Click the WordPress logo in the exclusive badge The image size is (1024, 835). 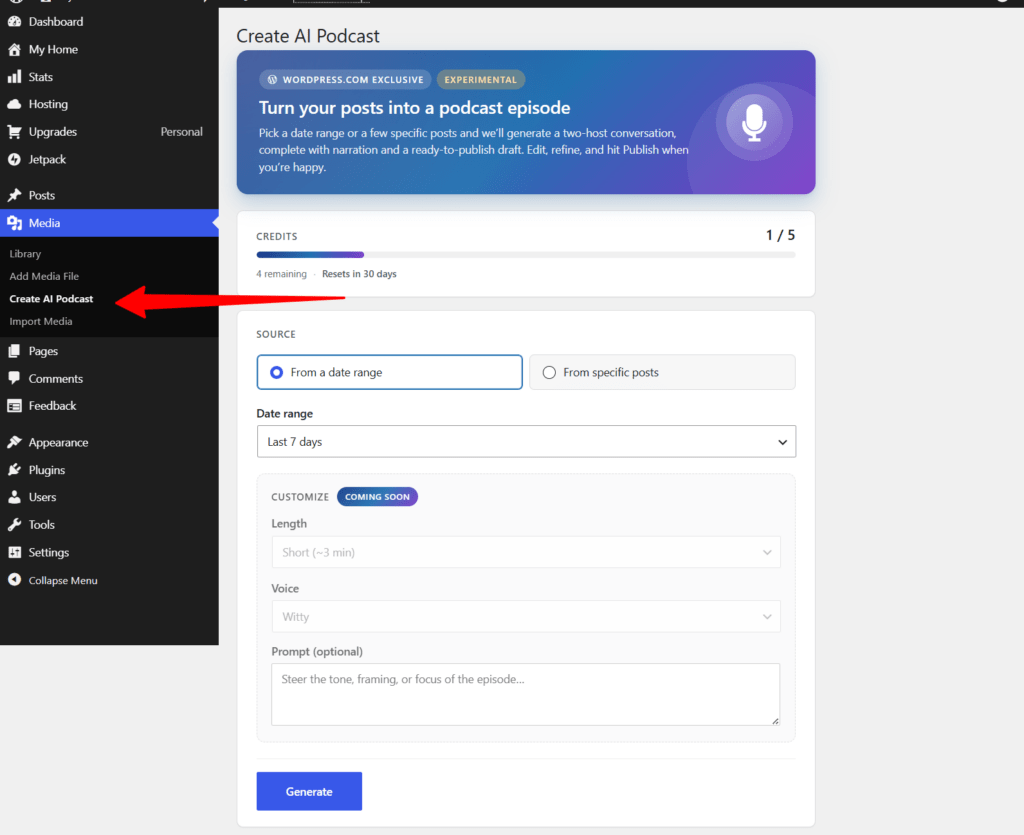(272, 80)
